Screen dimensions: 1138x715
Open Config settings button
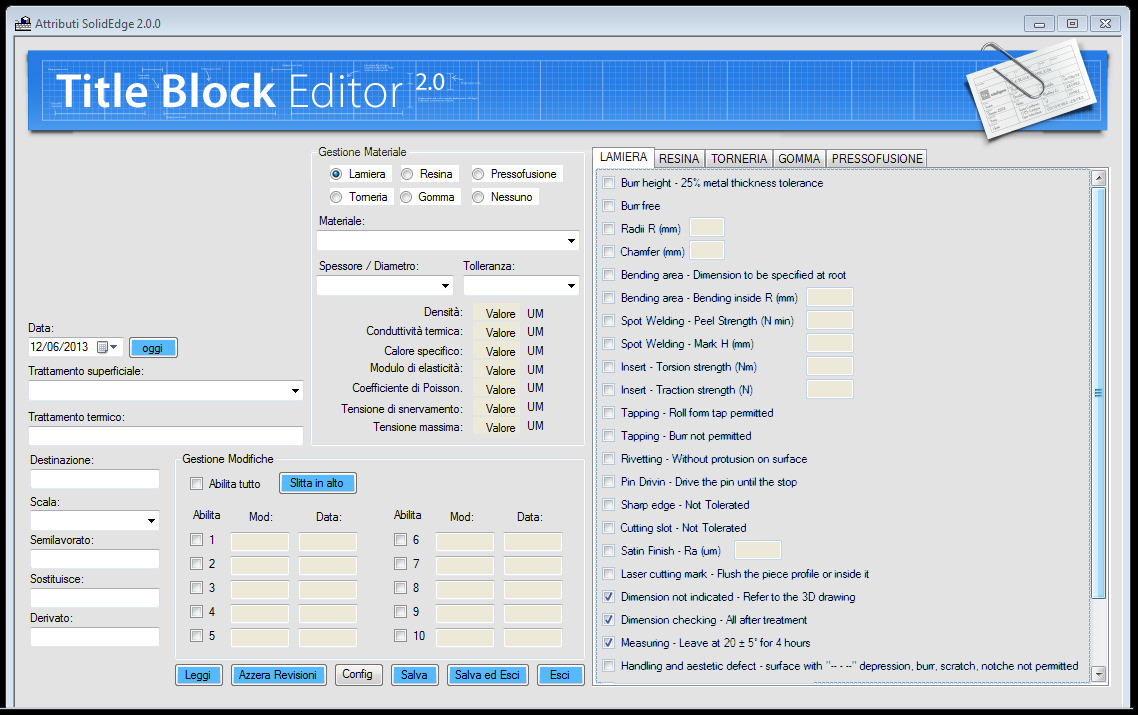click(358, 674)
